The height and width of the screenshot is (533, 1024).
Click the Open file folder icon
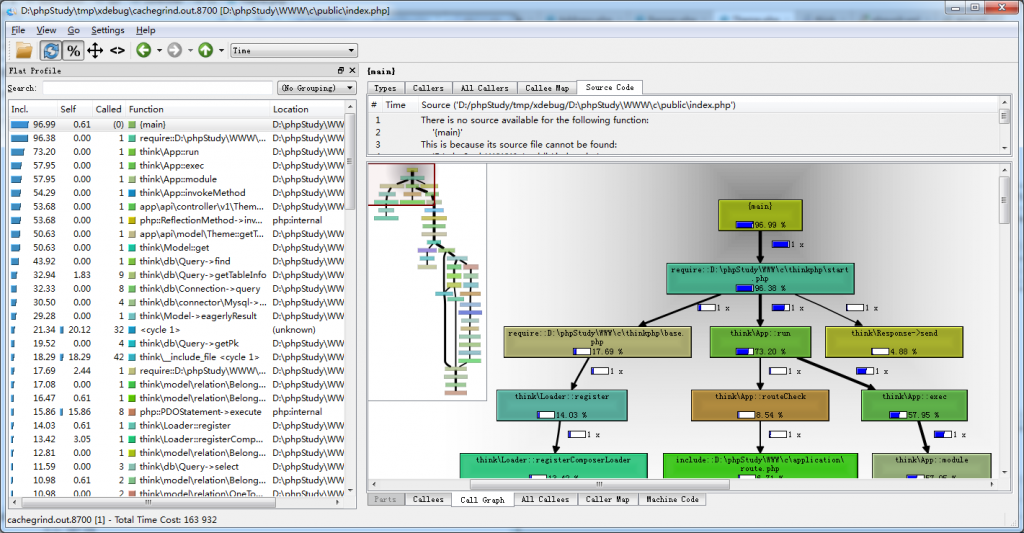23,50
